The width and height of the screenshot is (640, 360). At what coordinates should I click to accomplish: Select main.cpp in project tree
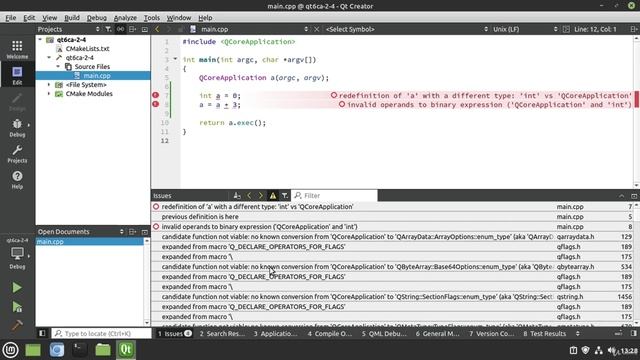click(97, 76)
